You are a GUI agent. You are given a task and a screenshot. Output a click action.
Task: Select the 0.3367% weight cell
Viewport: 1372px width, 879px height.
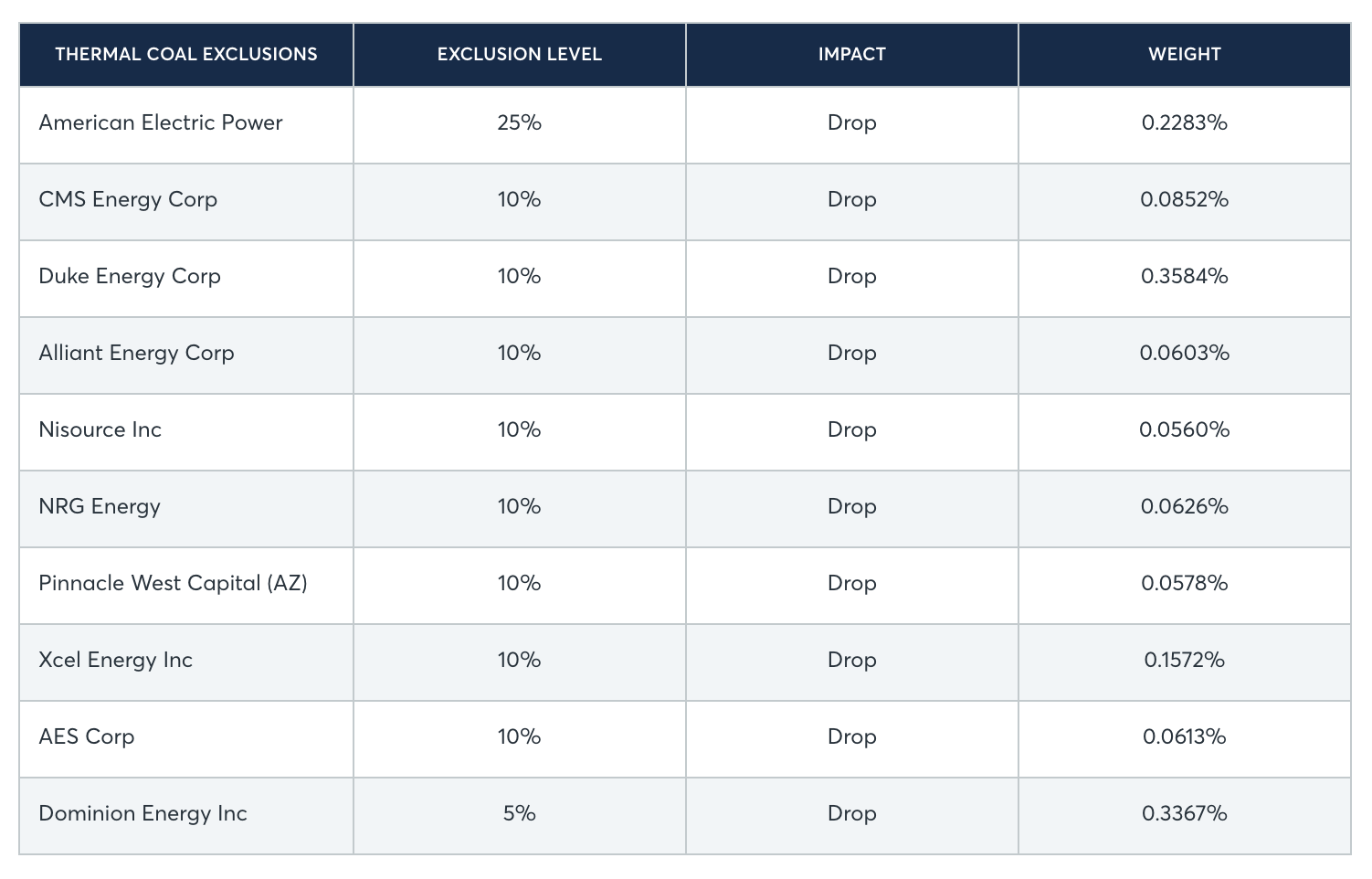(1184, 814)
